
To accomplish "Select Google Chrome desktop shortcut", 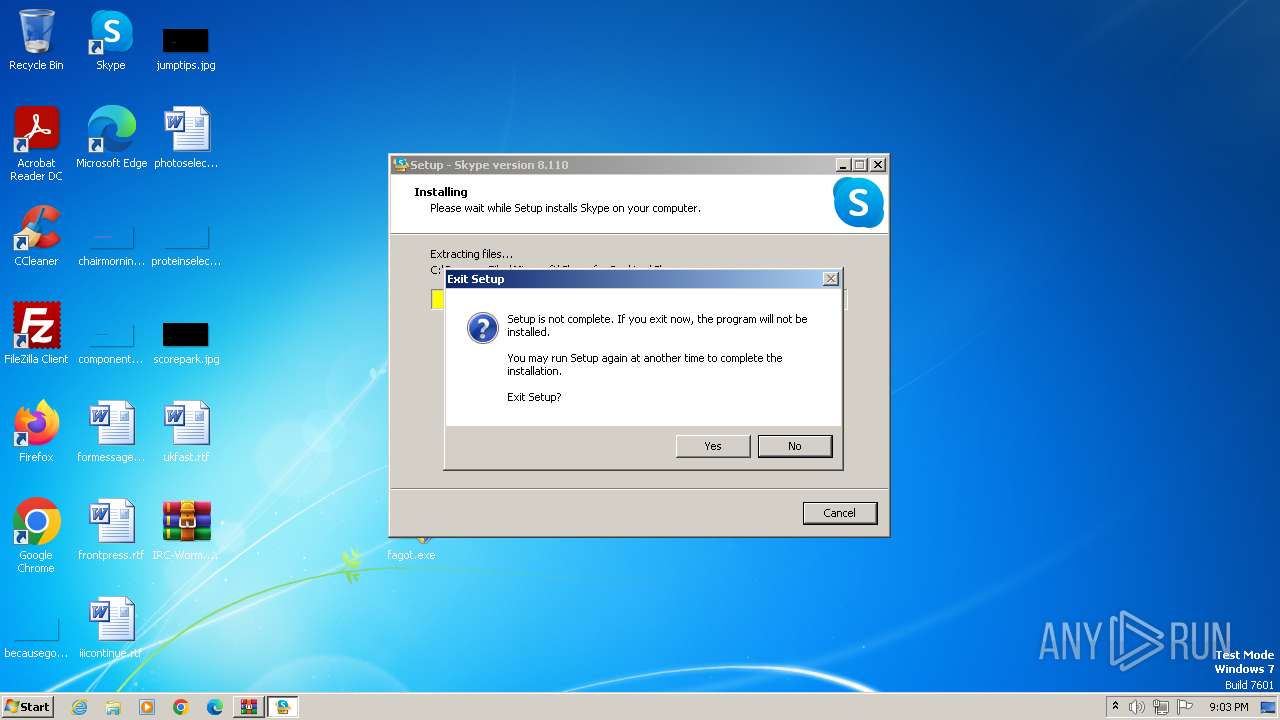I will click(36, 536).
